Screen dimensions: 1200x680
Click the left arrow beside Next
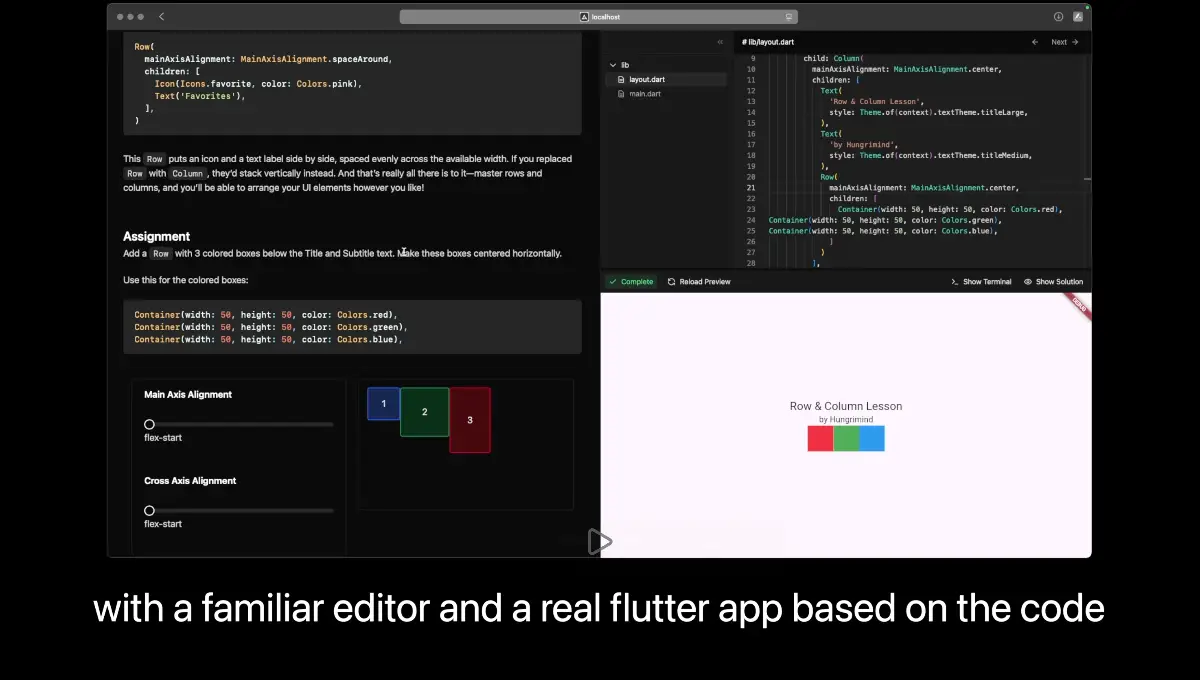point(1035,42)
